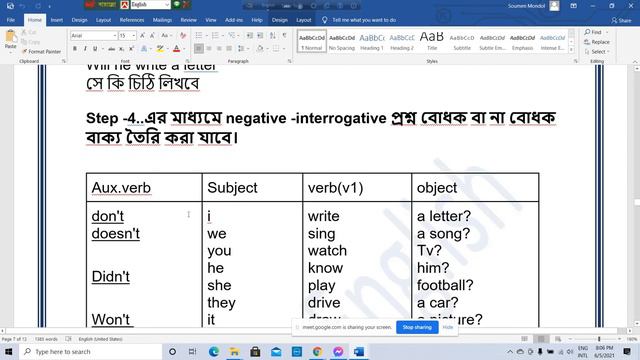The height and width of the screenshot is (360, 640).
Task: Apply the yellow text highlight color
Action: click(x=160, y=49)
